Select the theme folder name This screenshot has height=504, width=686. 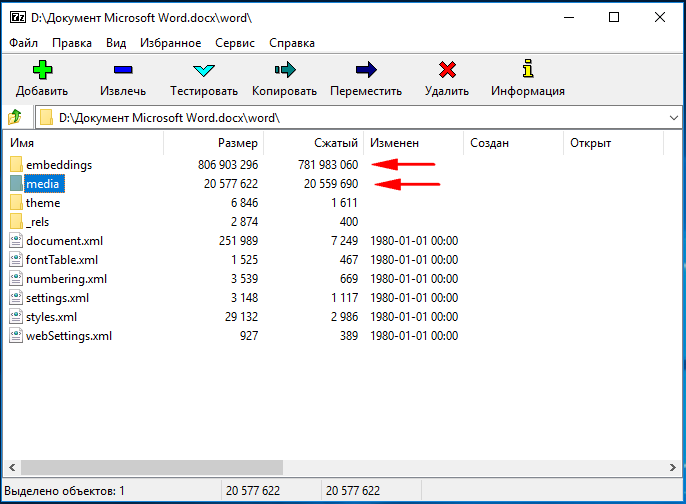(43, 203)
